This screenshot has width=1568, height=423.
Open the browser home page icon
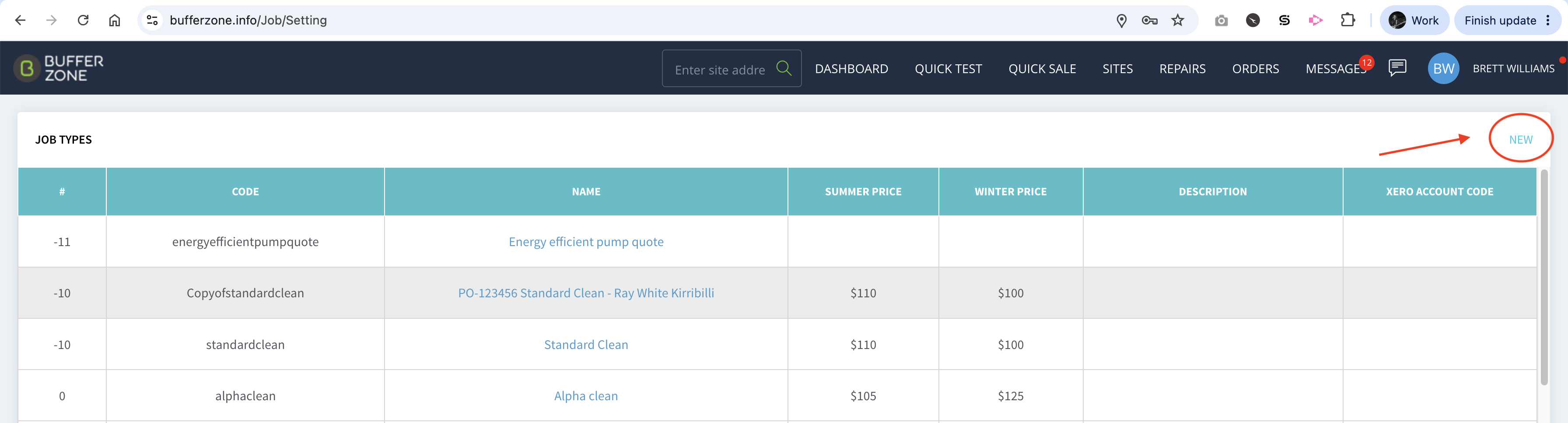[x=115, y=20]
